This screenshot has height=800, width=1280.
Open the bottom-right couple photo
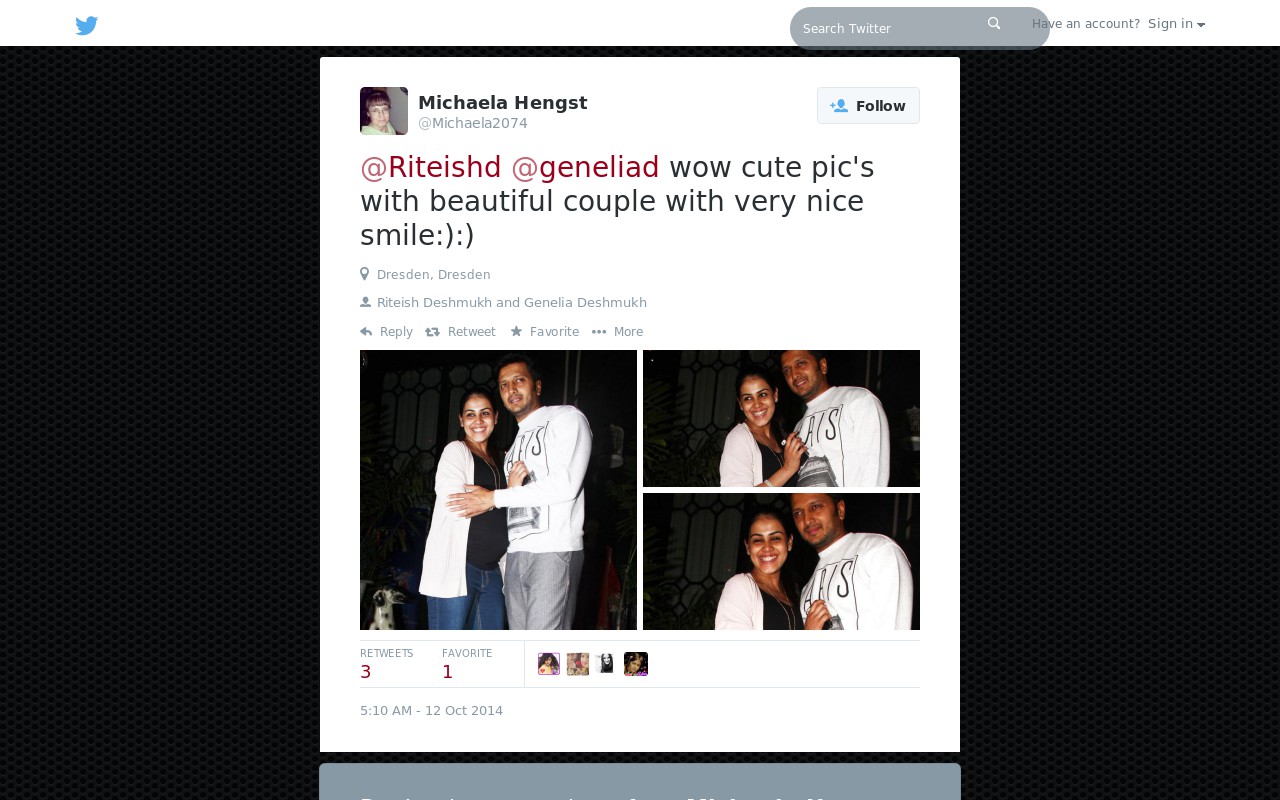pyautogui.click(x=781, y=561)
